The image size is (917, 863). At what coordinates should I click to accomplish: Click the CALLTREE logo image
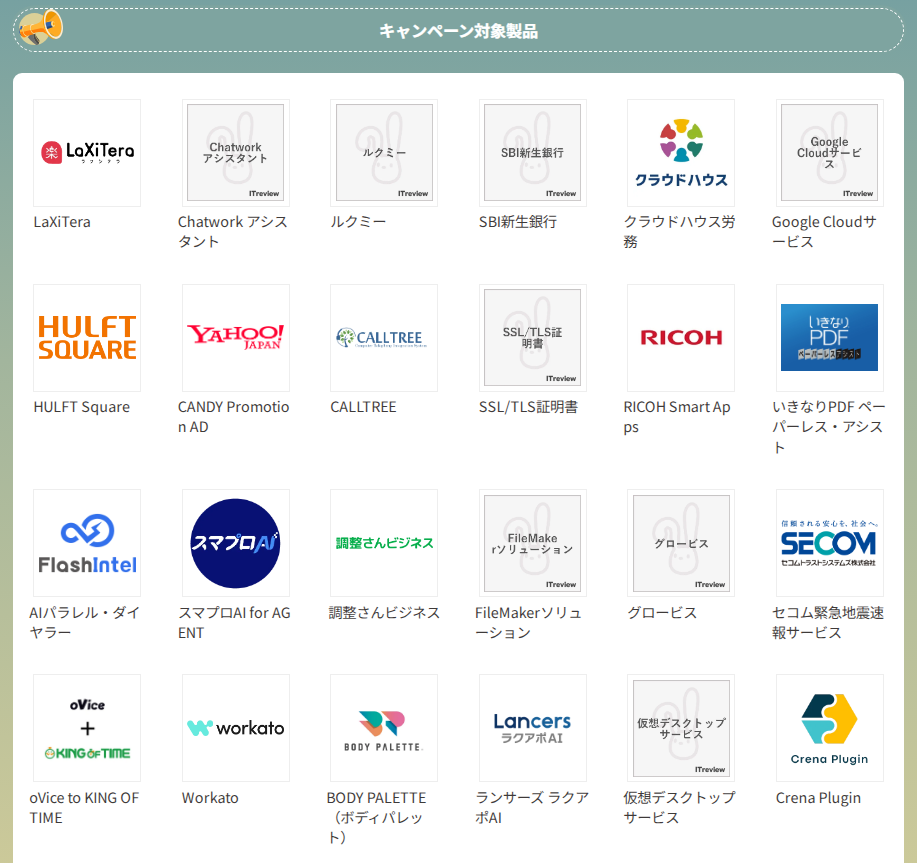(384, 338)
